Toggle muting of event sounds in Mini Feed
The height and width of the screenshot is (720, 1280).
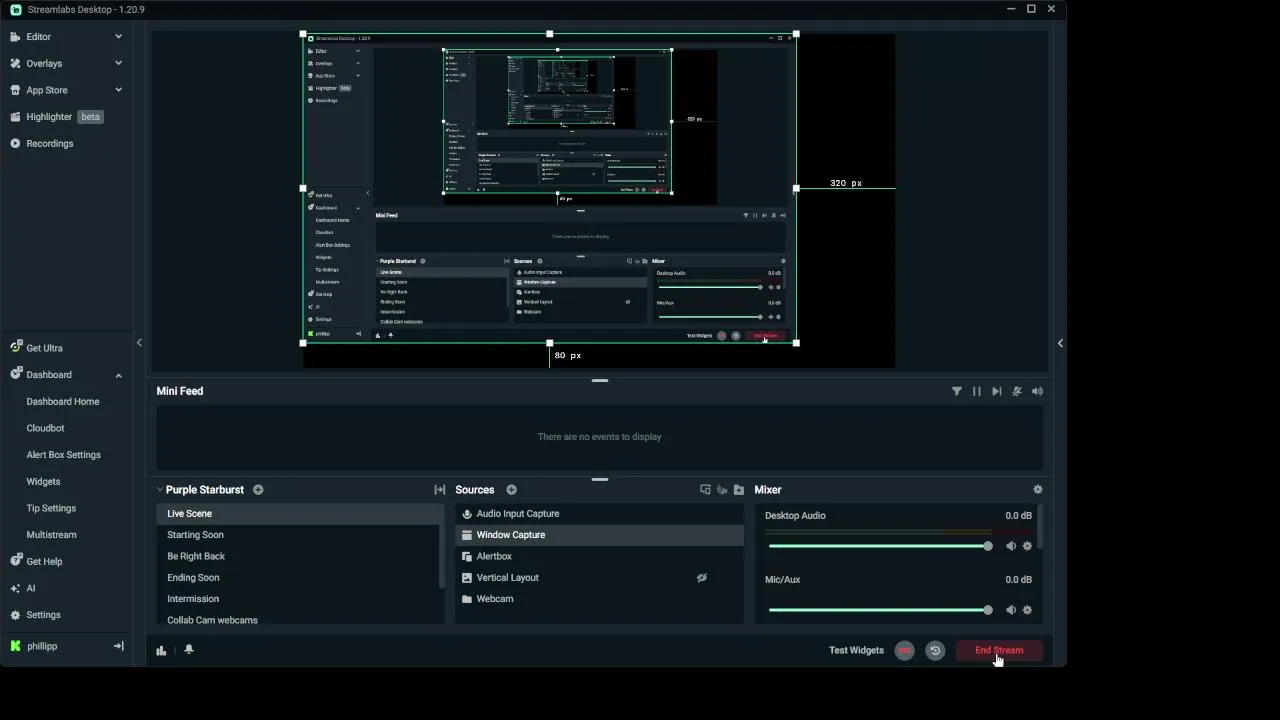[x=1017, y=391]
